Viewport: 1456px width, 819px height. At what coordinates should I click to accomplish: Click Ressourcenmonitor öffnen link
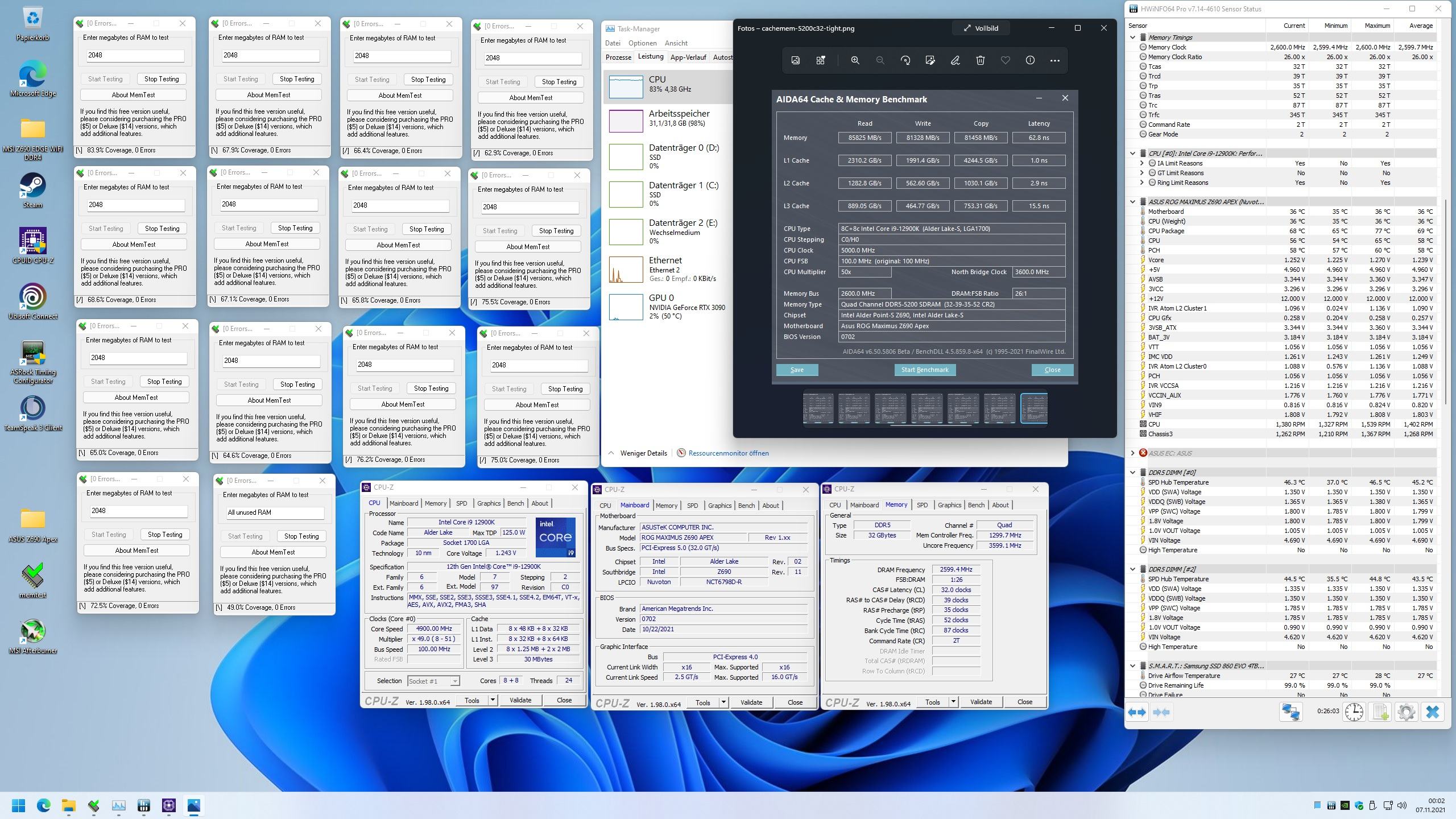[728, 453]
